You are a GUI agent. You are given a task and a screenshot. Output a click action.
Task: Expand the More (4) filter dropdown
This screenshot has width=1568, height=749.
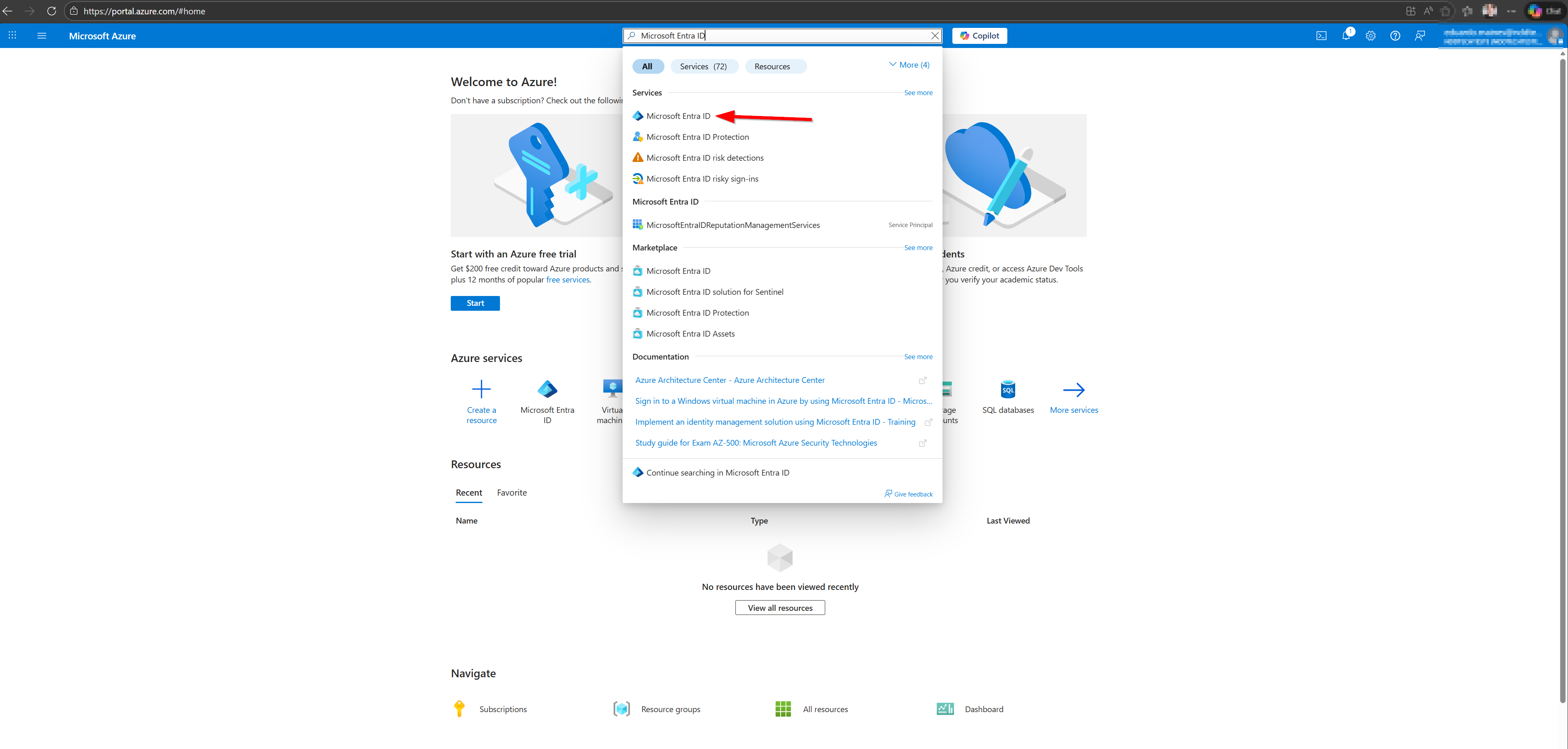pos(909,65)
